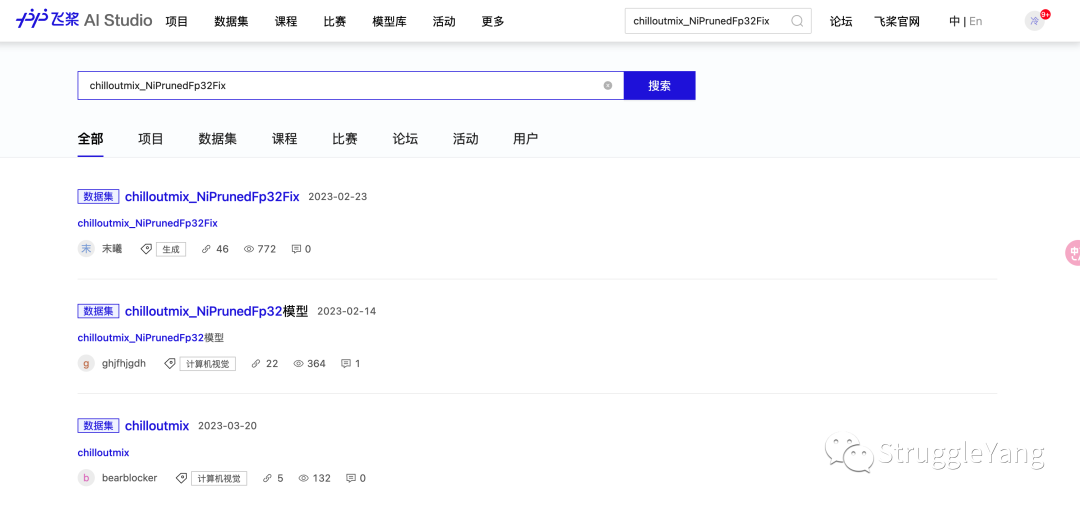
Task: Select the 全部 results tab
Action: (90, 138)
